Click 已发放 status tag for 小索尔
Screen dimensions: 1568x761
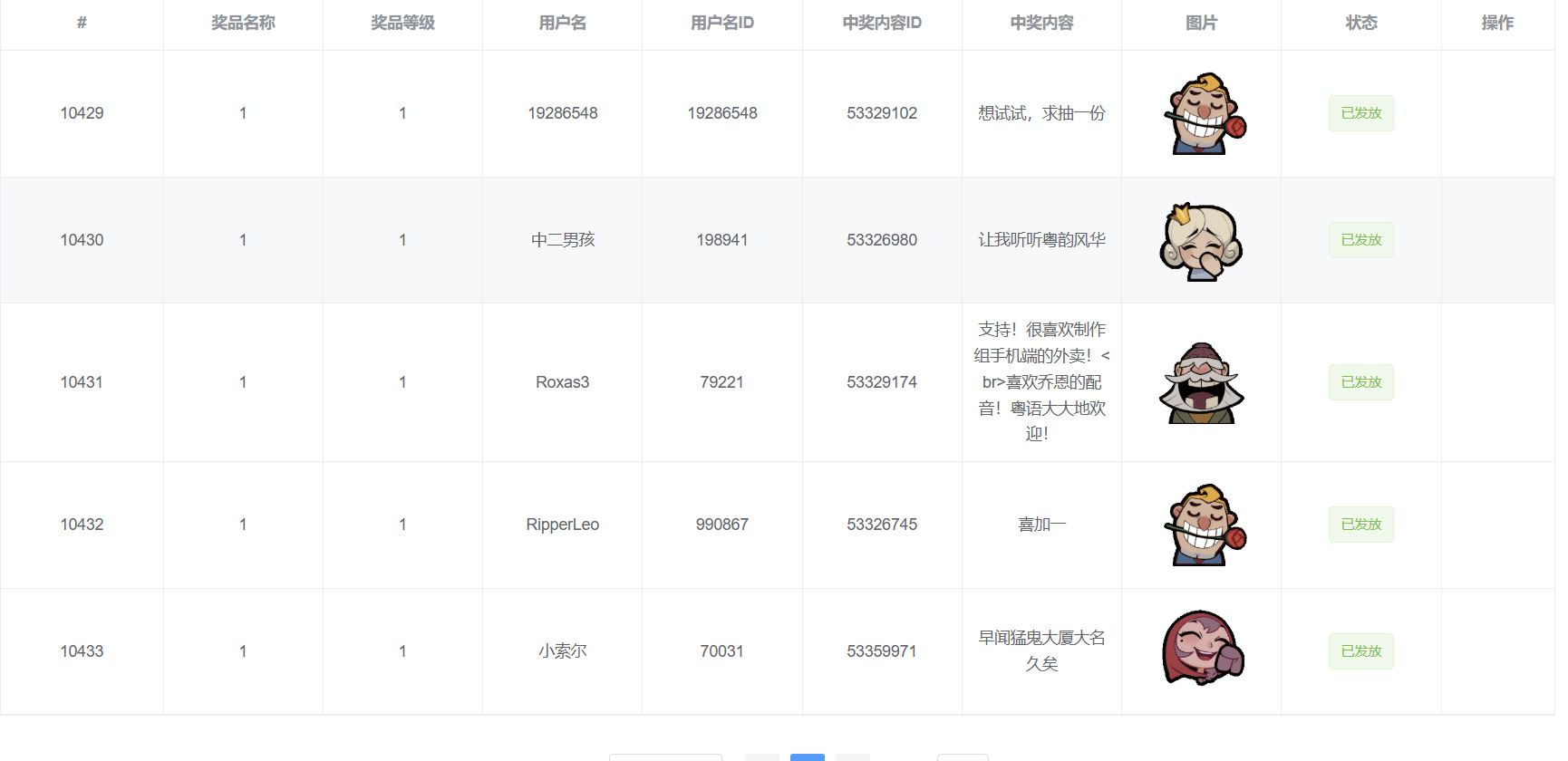tap(1360, 651)
